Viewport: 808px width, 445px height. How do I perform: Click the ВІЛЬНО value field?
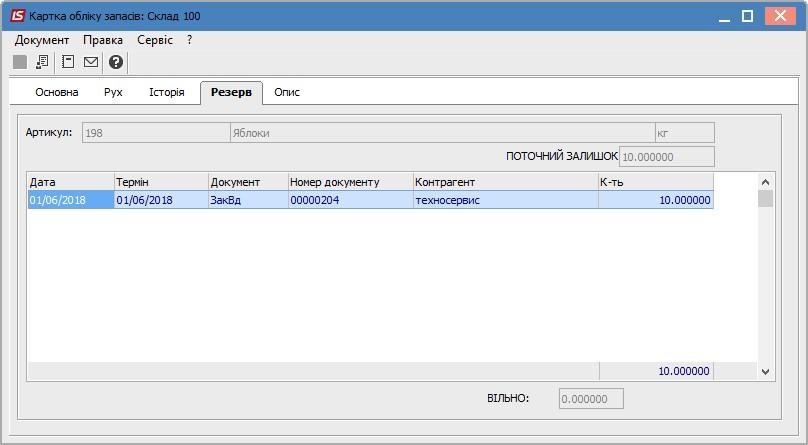[x=591, y=399]
